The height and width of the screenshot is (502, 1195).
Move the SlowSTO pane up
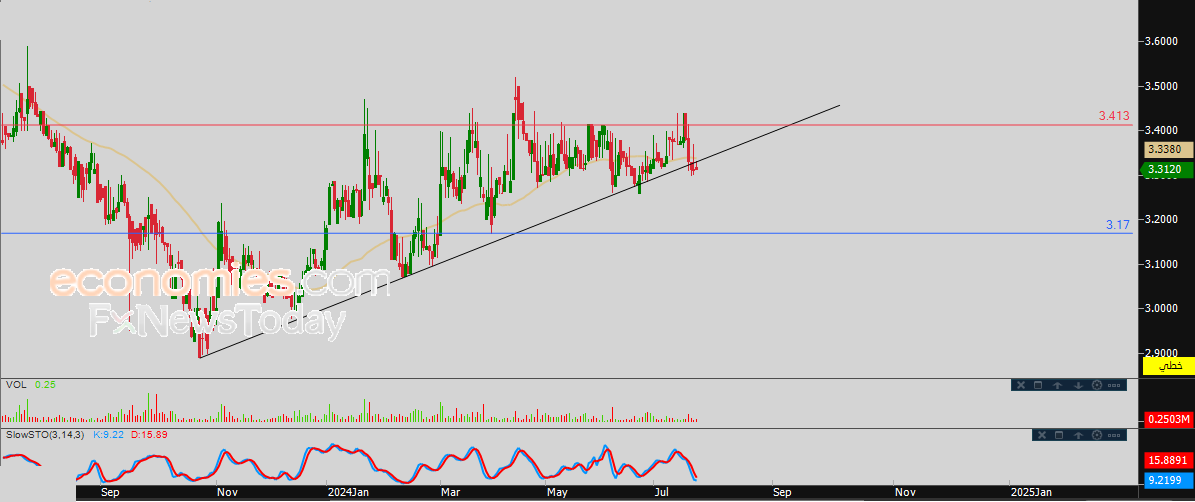pyautogui.click(x=1078, y=436)
